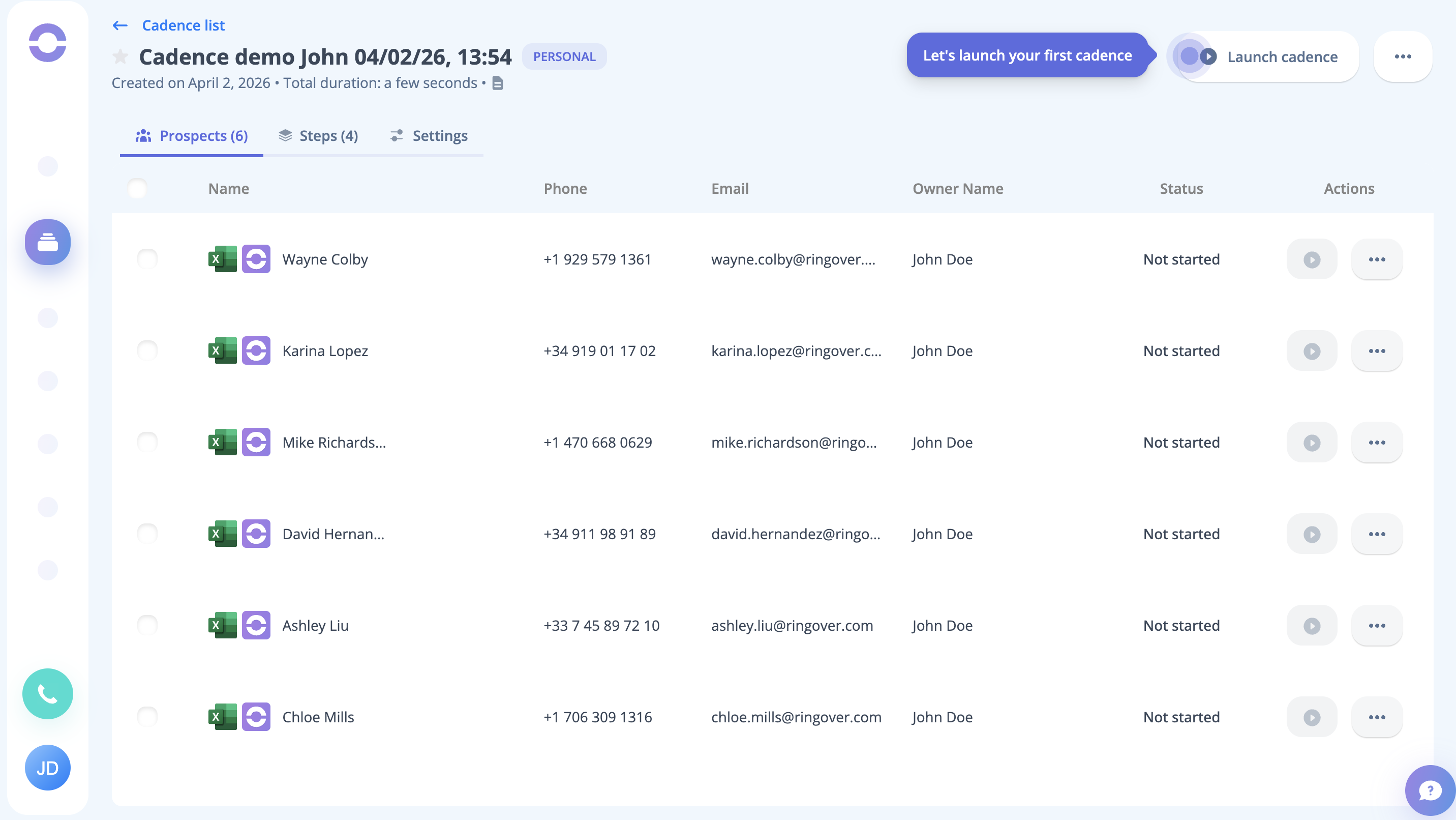Click the Ringover logo at top of sidebar
Image resolution: width=1456 pixels, height=820 pixels.
[47, 42]
